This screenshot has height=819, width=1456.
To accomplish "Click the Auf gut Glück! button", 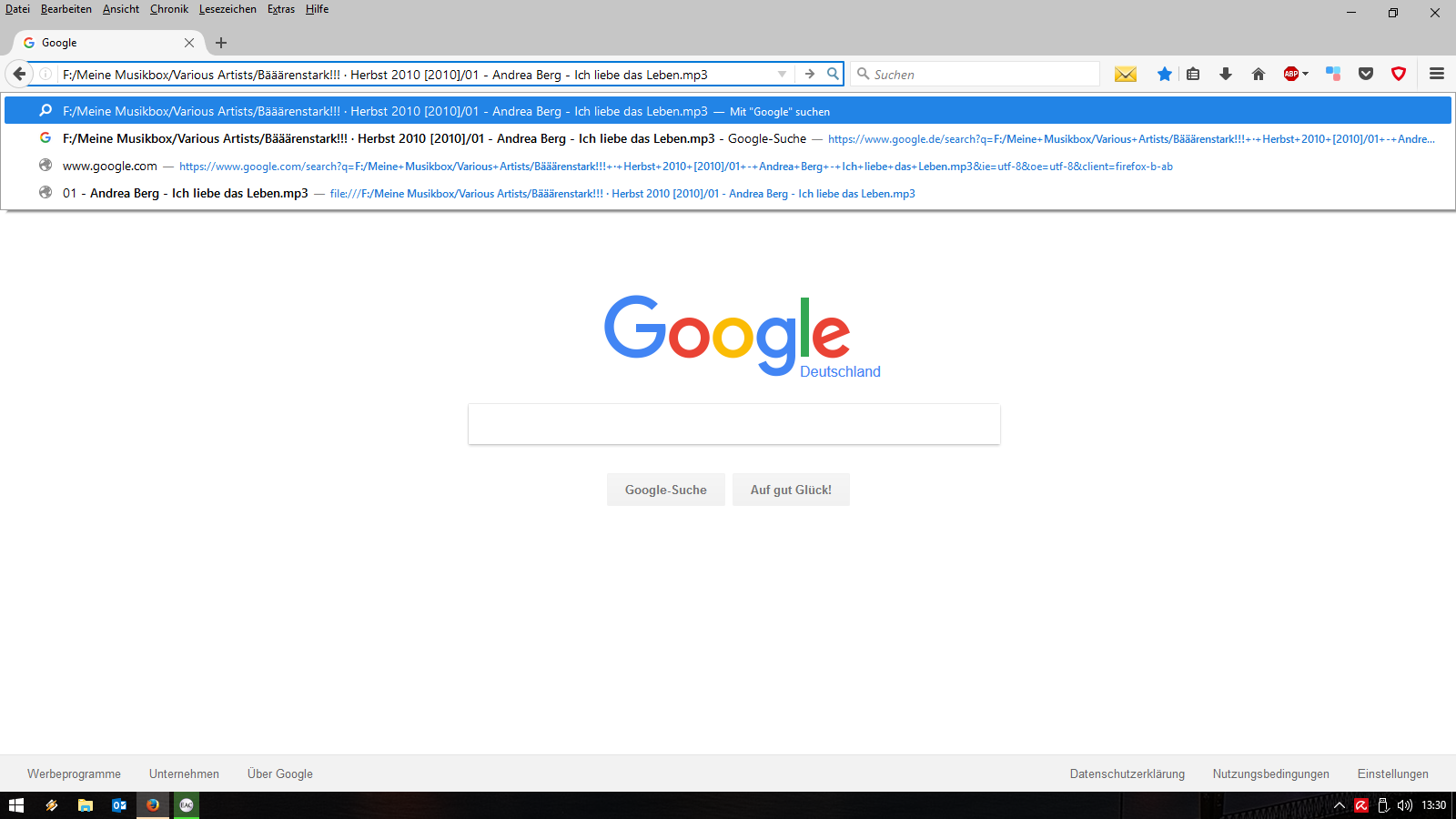I will point(791,490).
